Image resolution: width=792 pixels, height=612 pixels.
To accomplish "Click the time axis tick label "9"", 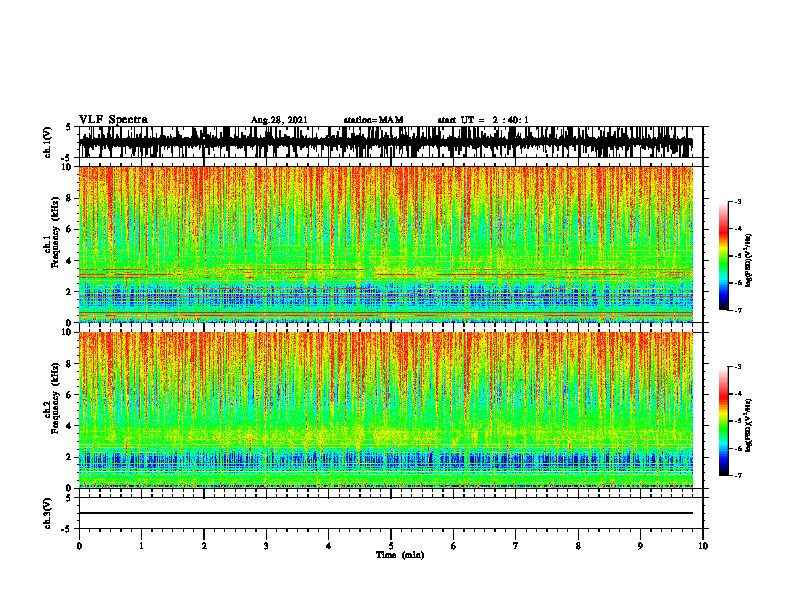I will click(x=640, y=546).
